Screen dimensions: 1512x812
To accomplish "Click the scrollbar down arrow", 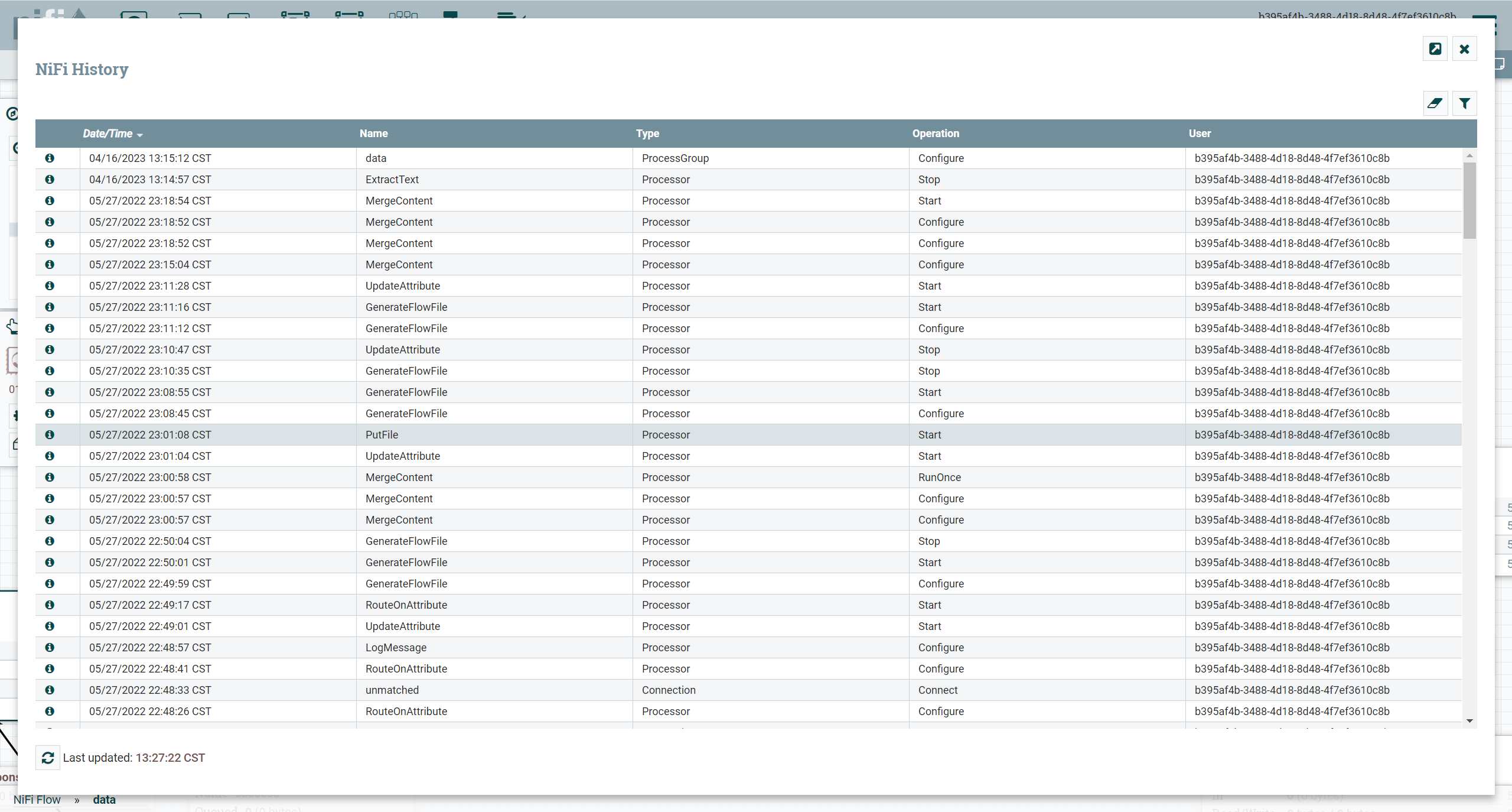I will [x=1469, y=721].
